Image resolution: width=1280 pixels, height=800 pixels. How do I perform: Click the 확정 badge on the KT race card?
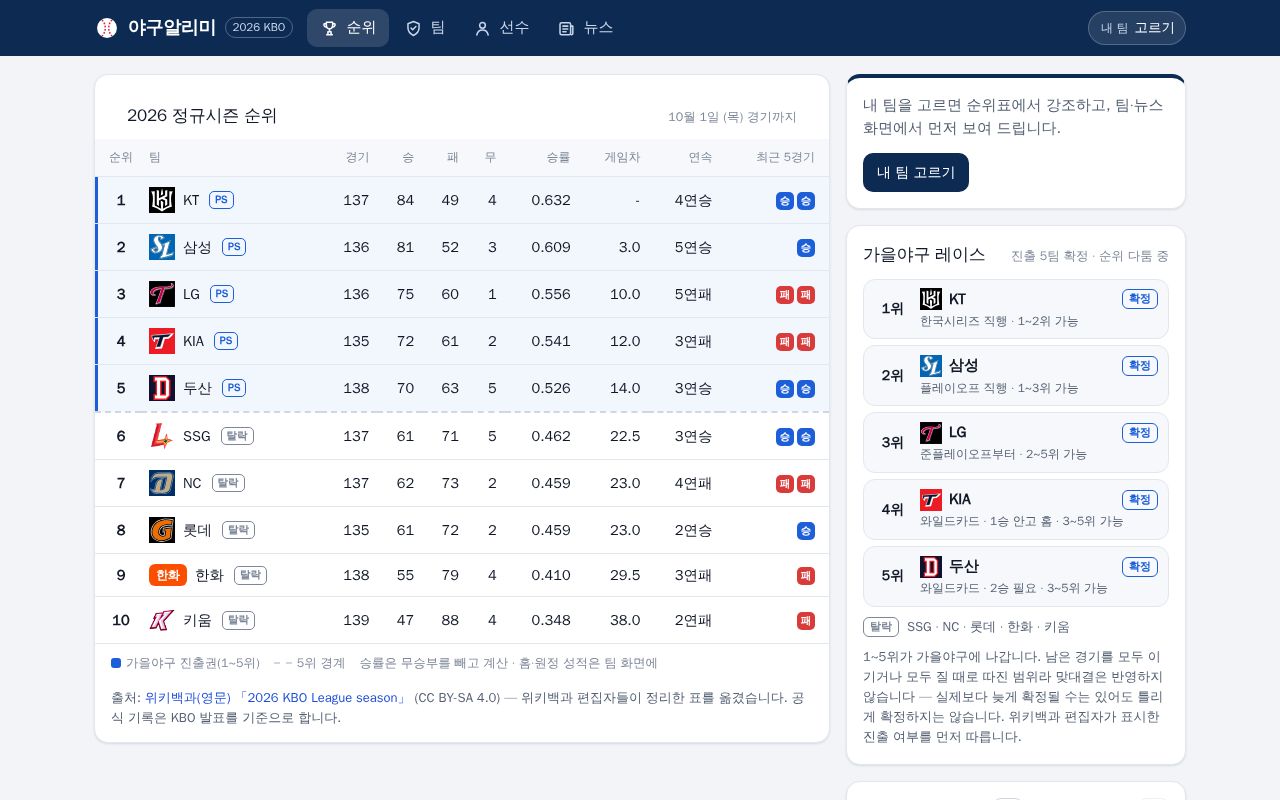point(1140,299)
